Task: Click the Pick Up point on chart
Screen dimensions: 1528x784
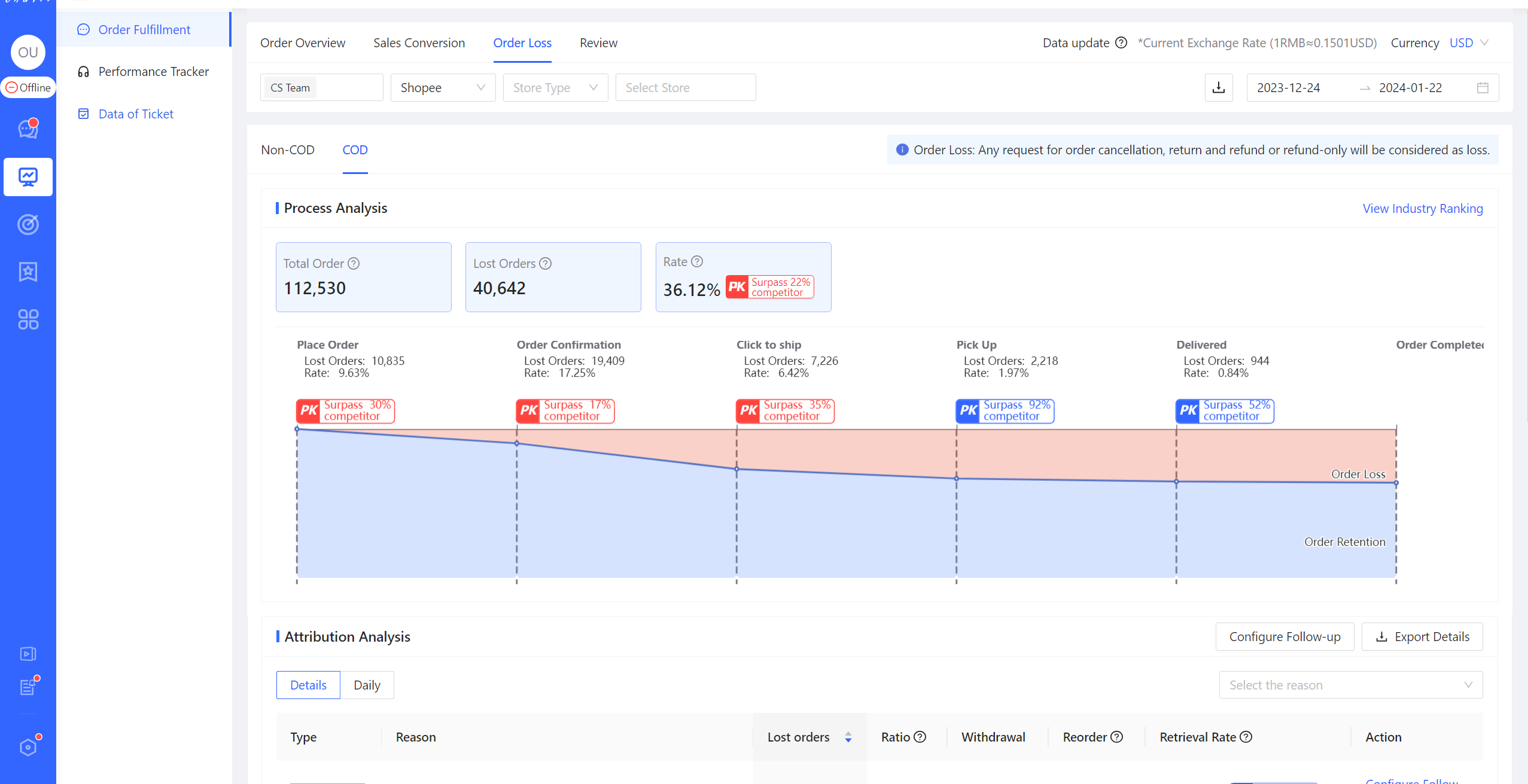Action: [957, 478]
